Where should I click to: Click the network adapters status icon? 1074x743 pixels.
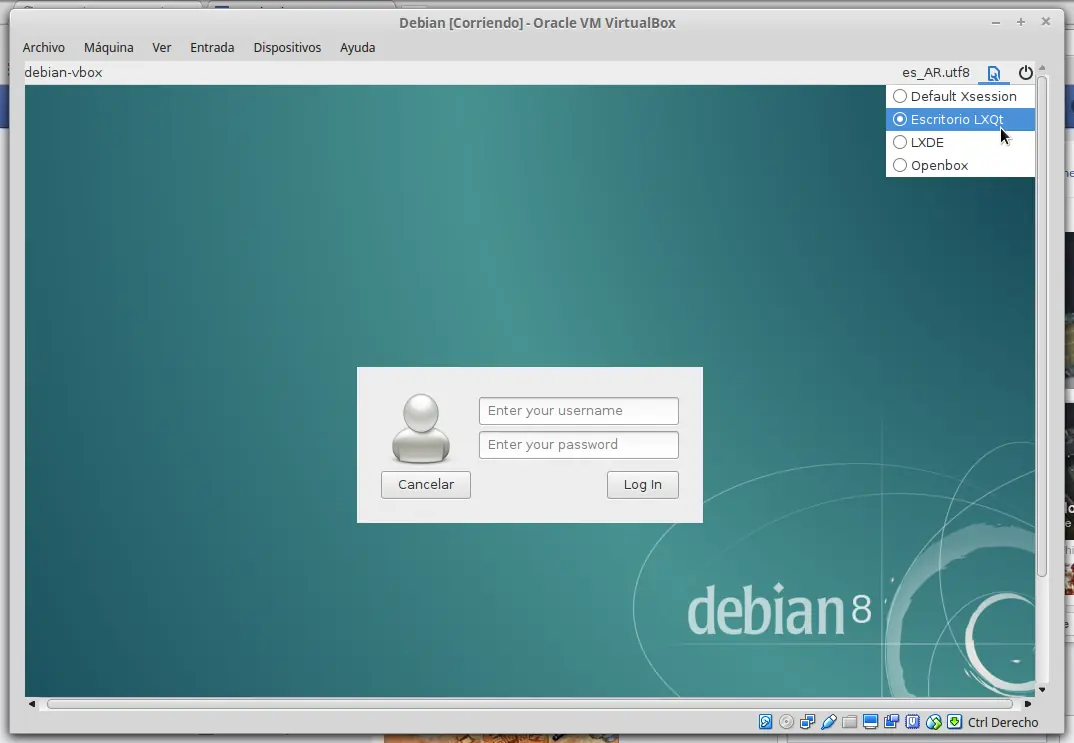pos(808,722)
